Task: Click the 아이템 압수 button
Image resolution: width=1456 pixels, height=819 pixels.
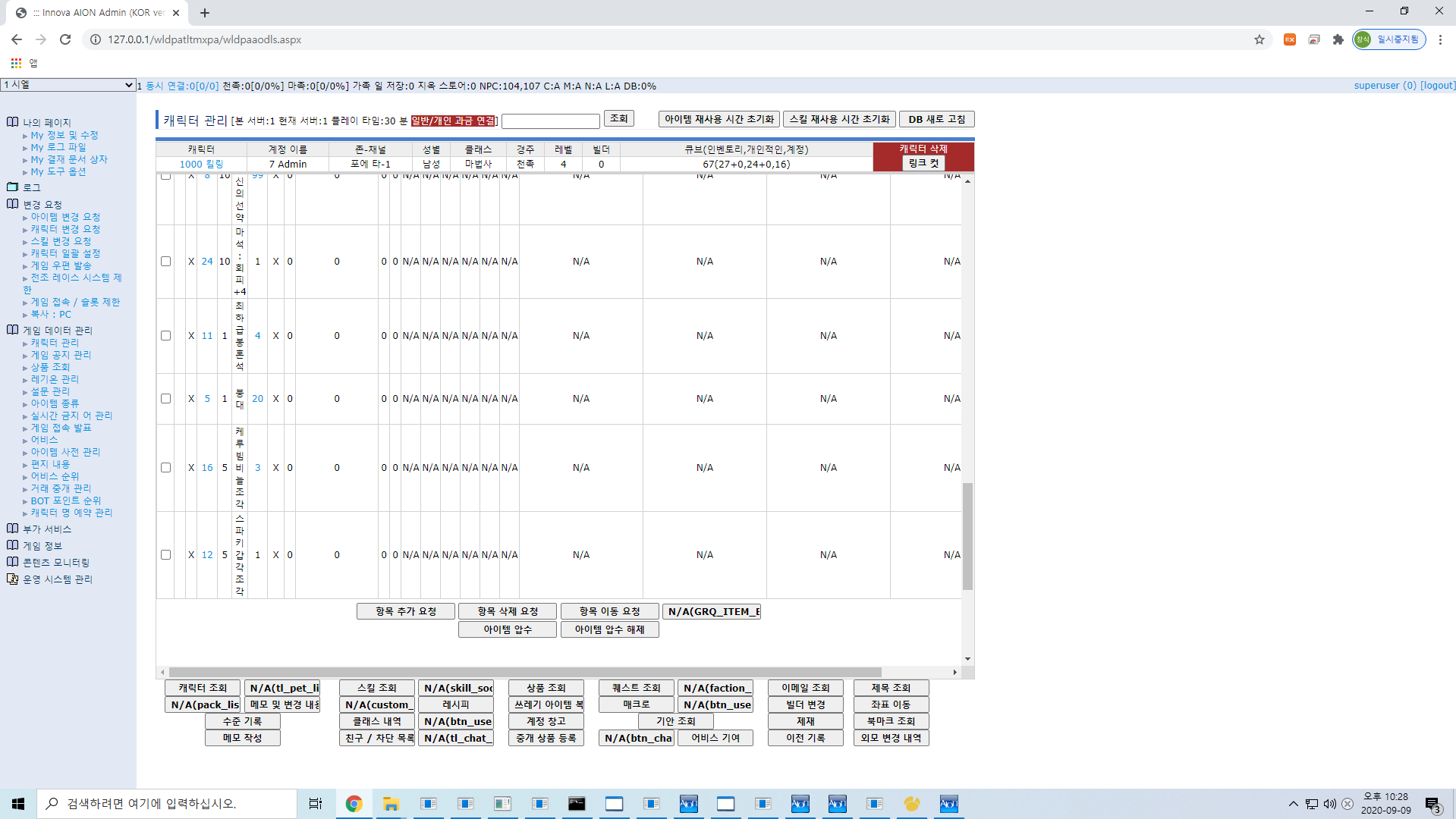Action: [x=508, y=629]
